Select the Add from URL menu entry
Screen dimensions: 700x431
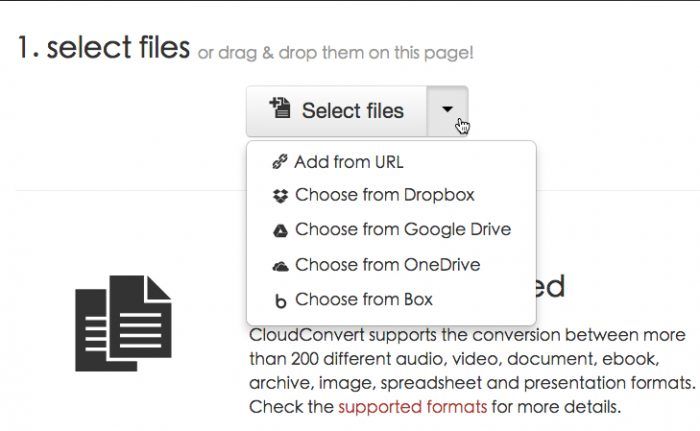point(348,162)
